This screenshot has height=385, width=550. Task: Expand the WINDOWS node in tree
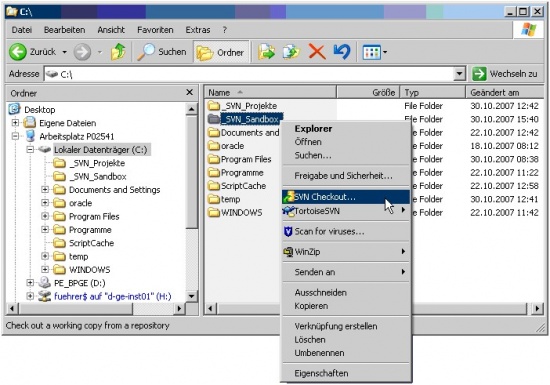pyautogui.click(x=45, y=269)
